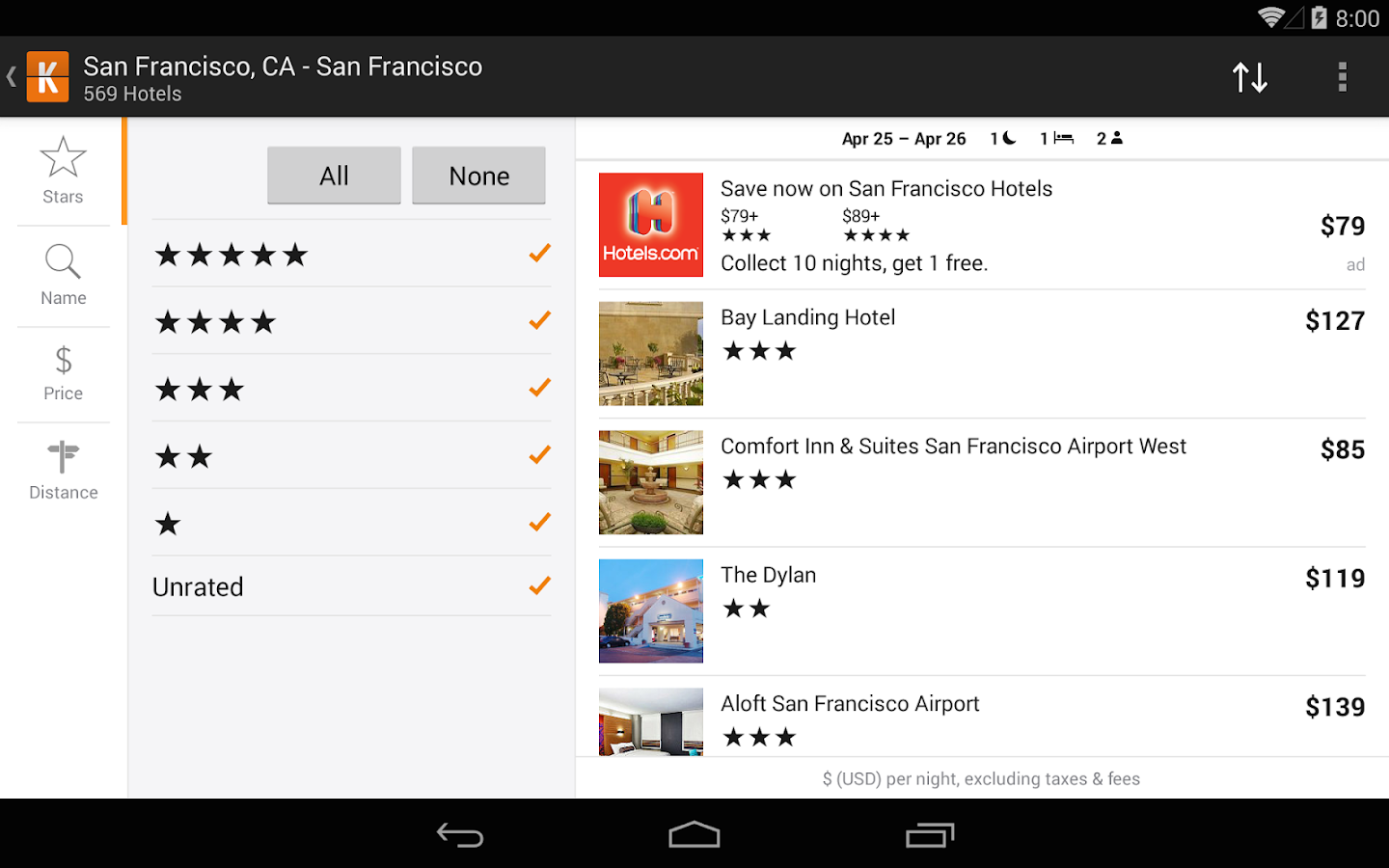Screen dimensions: 1389x868
Task: Open the Price filter section
Action: [x=63, y=373]
